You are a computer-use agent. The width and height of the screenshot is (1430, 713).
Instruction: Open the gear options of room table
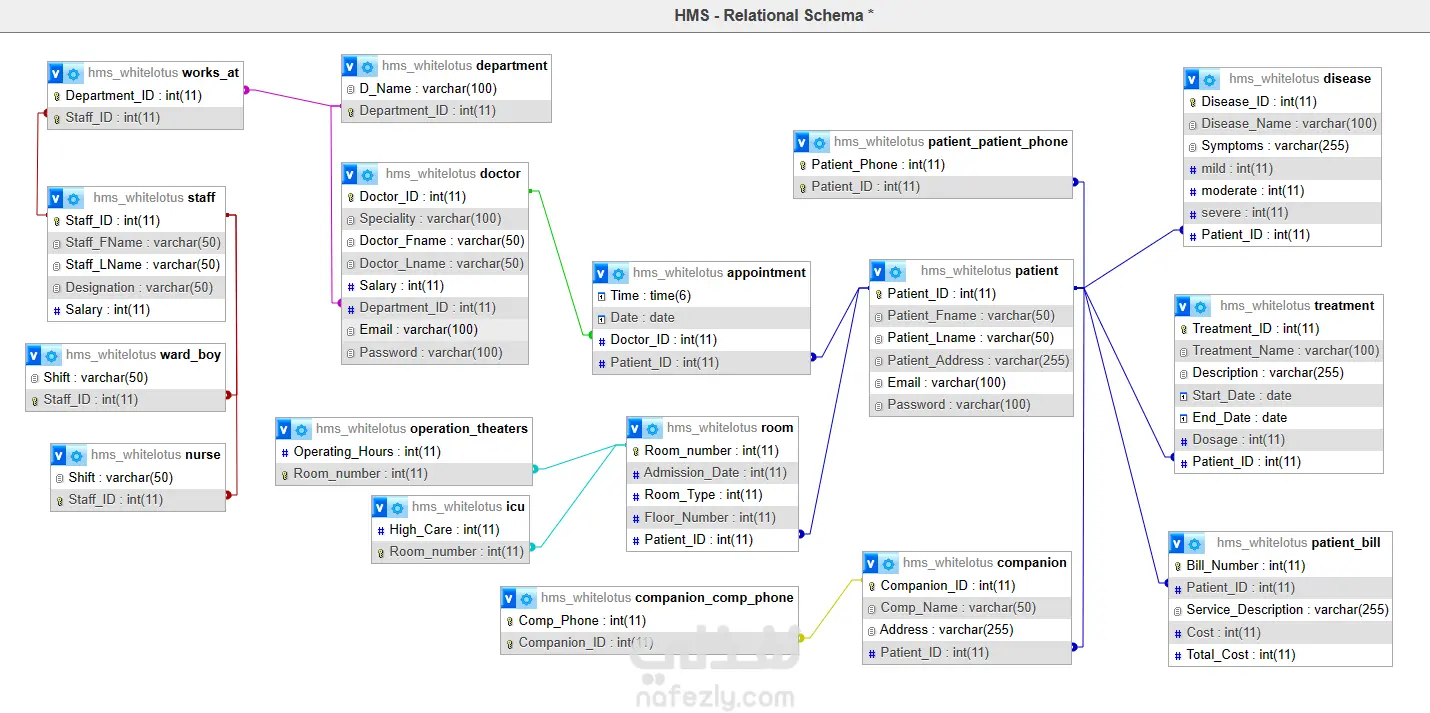(653, 428)
